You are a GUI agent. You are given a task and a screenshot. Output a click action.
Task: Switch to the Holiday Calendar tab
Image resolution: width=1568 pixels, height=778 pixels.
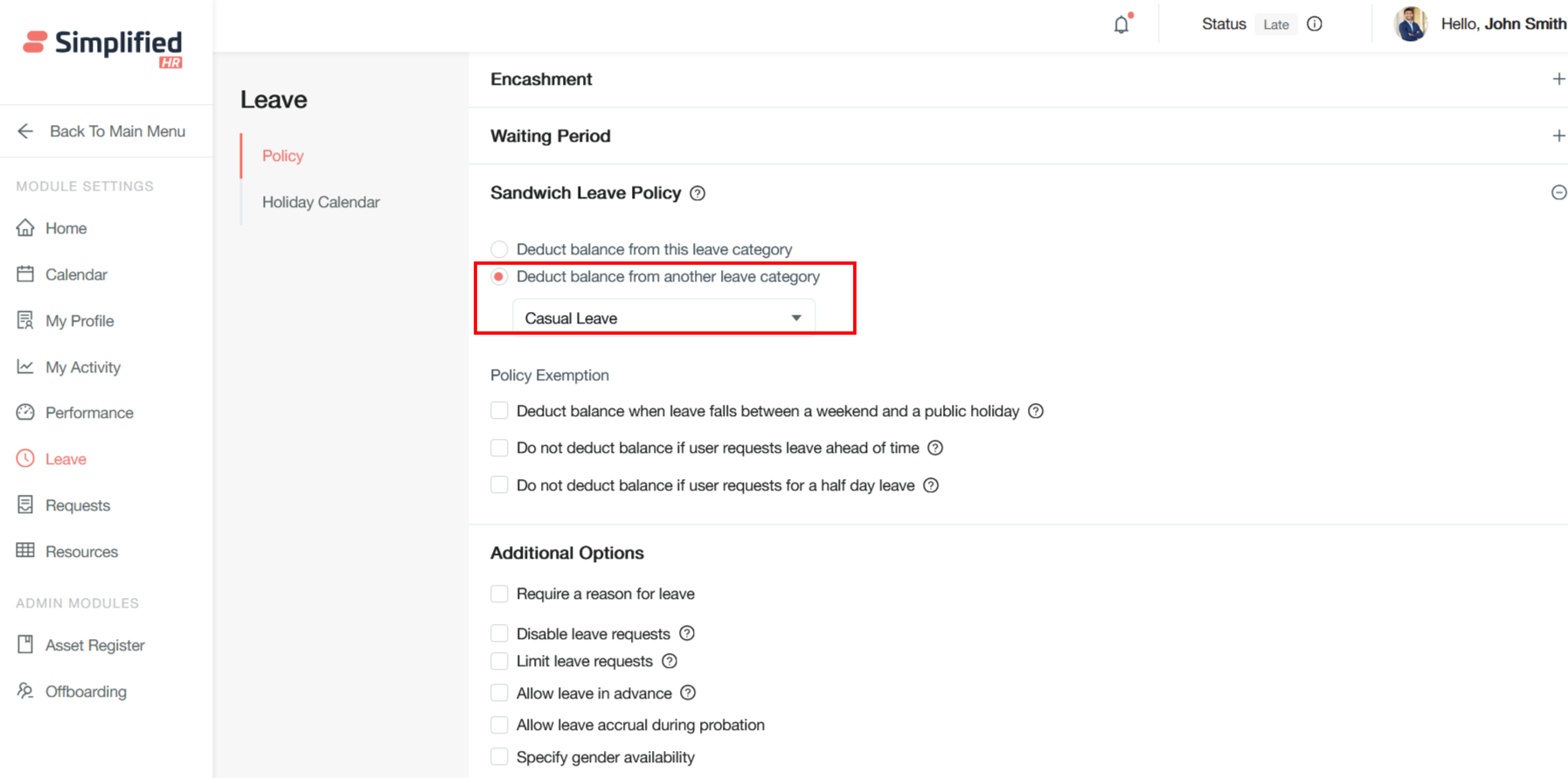[321, 202]
